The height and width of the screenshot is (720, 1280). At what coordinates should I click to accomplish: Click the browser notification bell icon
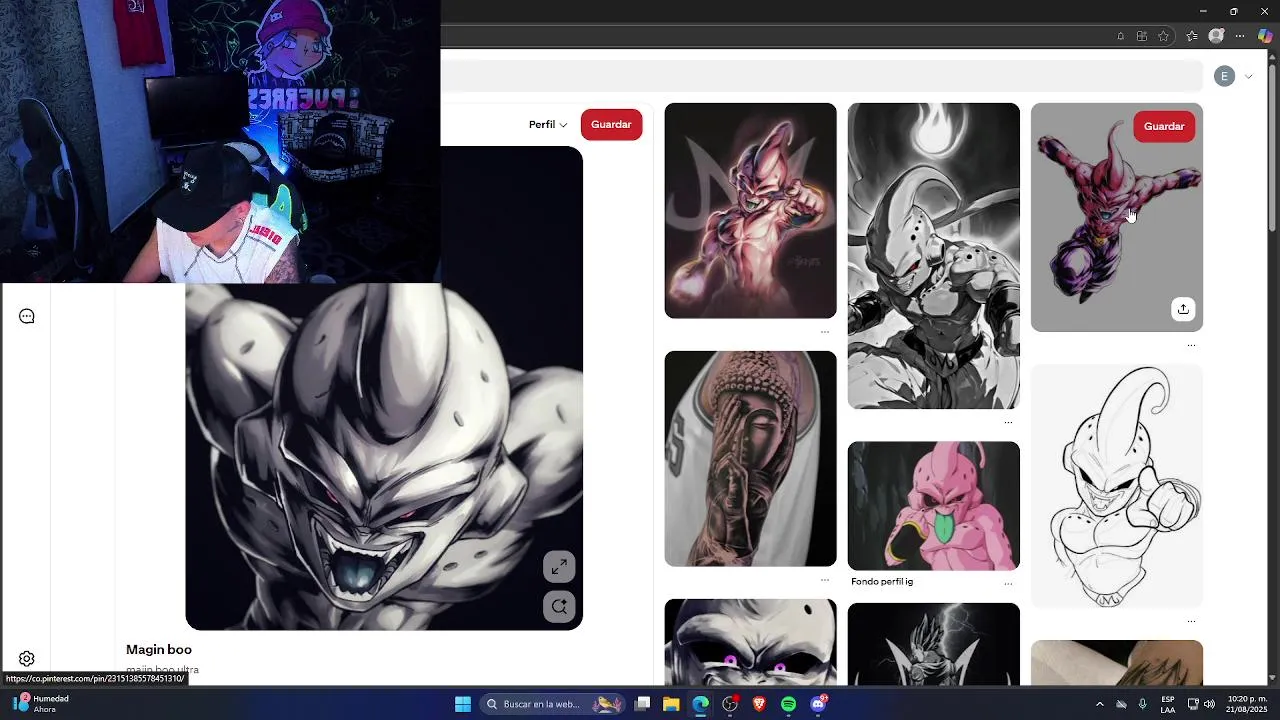click(x=1120, y=36)
